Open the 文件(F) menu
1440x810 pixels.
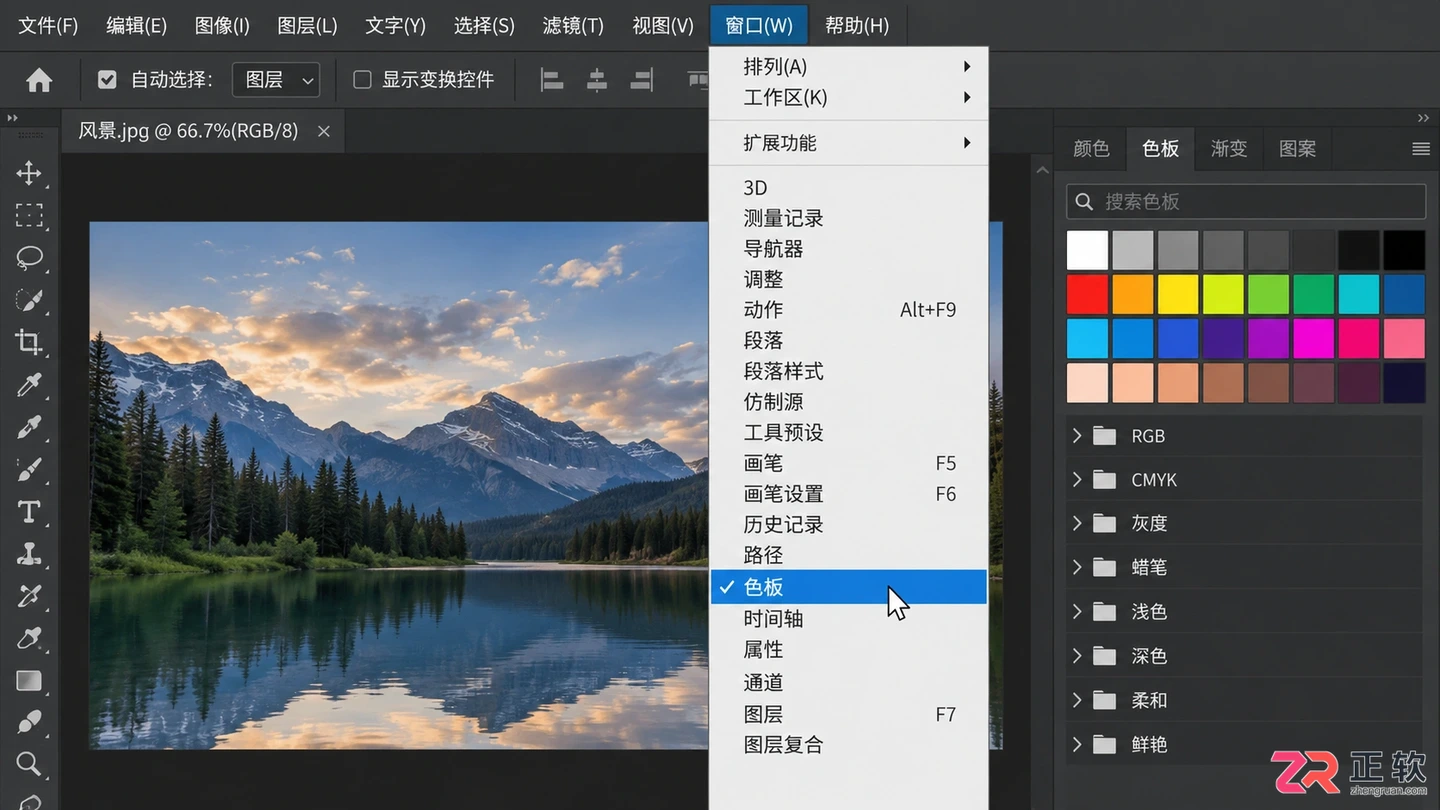[x=48, y=26]
